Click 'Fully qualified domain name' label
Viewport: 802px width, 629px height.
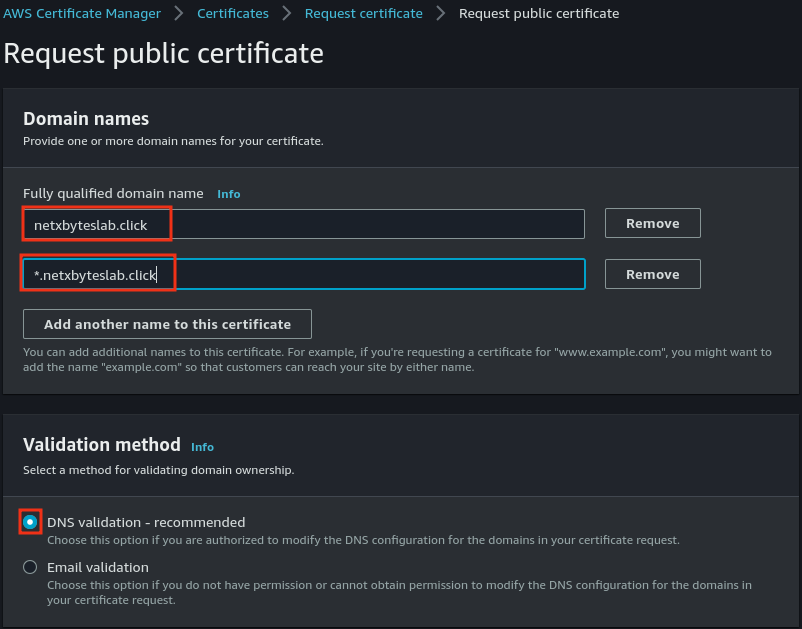tap(113, 193)
